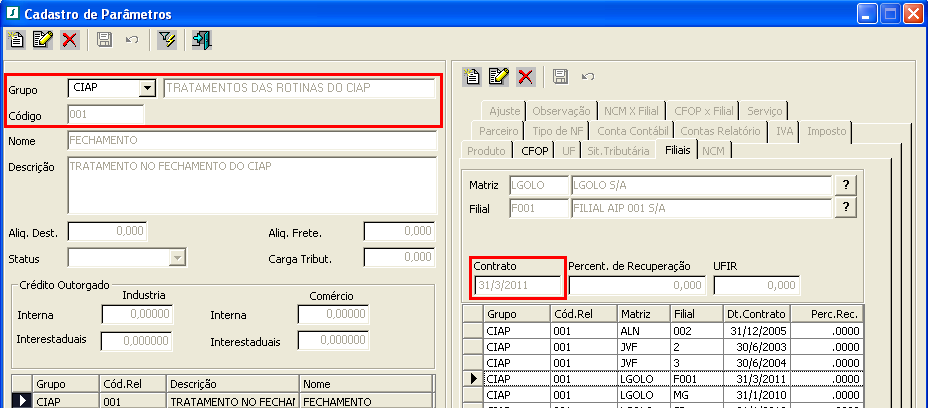Select the UF tab

568,151
